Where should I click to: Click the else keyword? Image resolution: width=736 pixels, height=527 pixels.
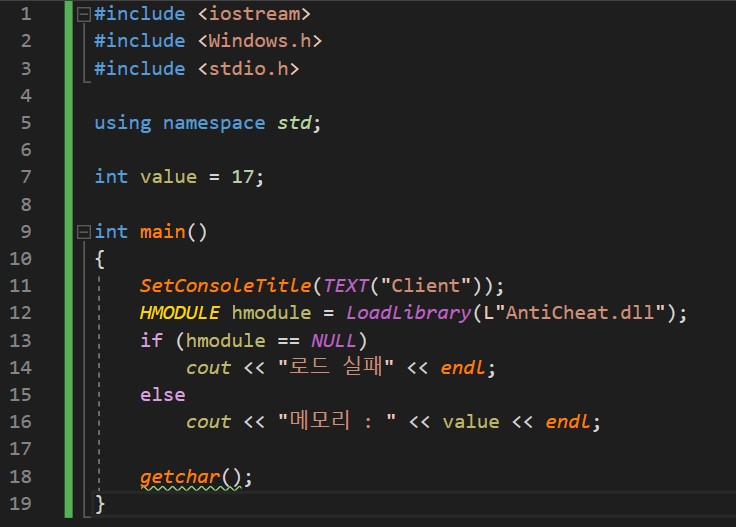pos(162,395)
